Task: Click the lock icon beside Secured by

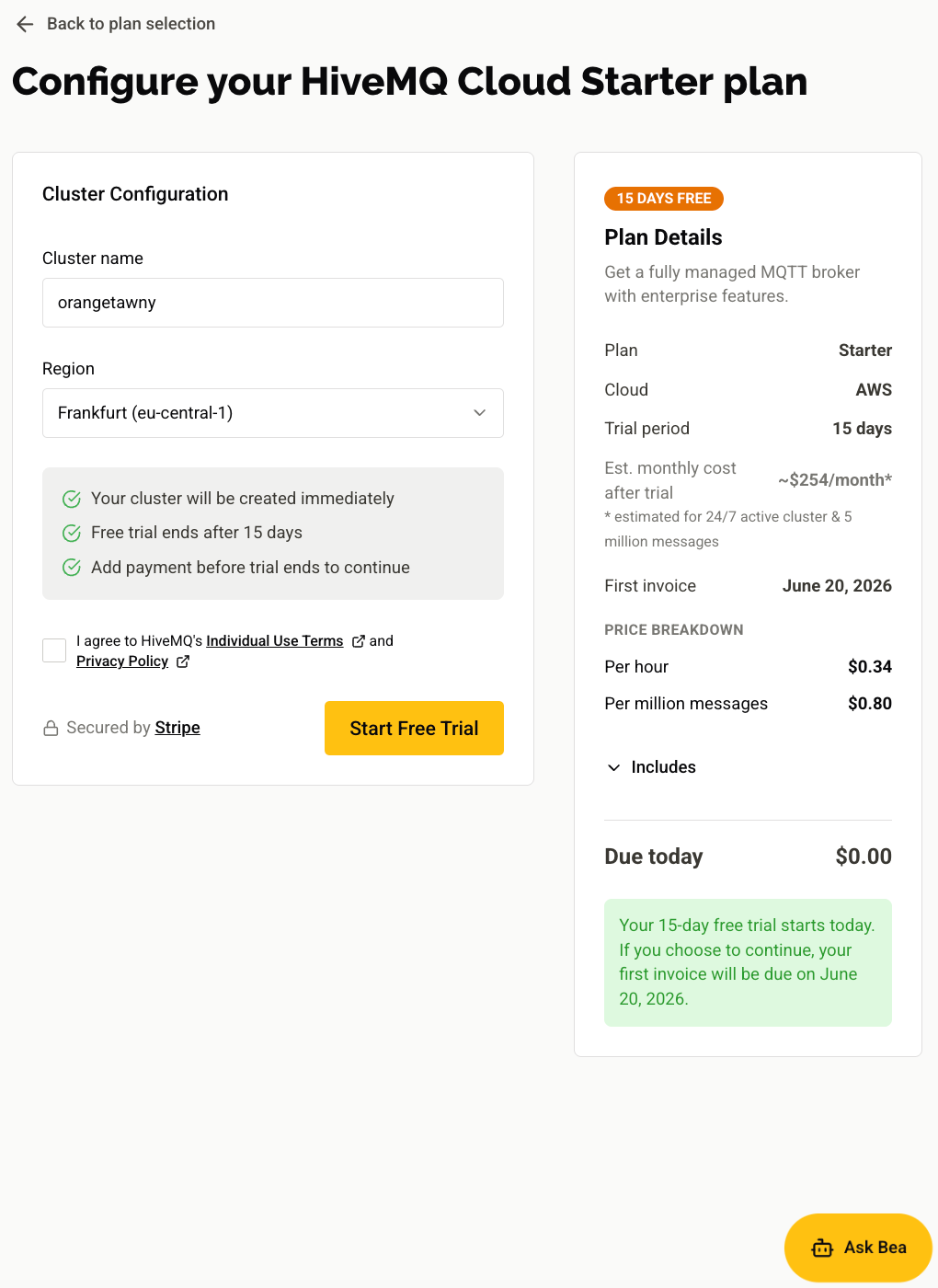Action: tap(51, 729)
